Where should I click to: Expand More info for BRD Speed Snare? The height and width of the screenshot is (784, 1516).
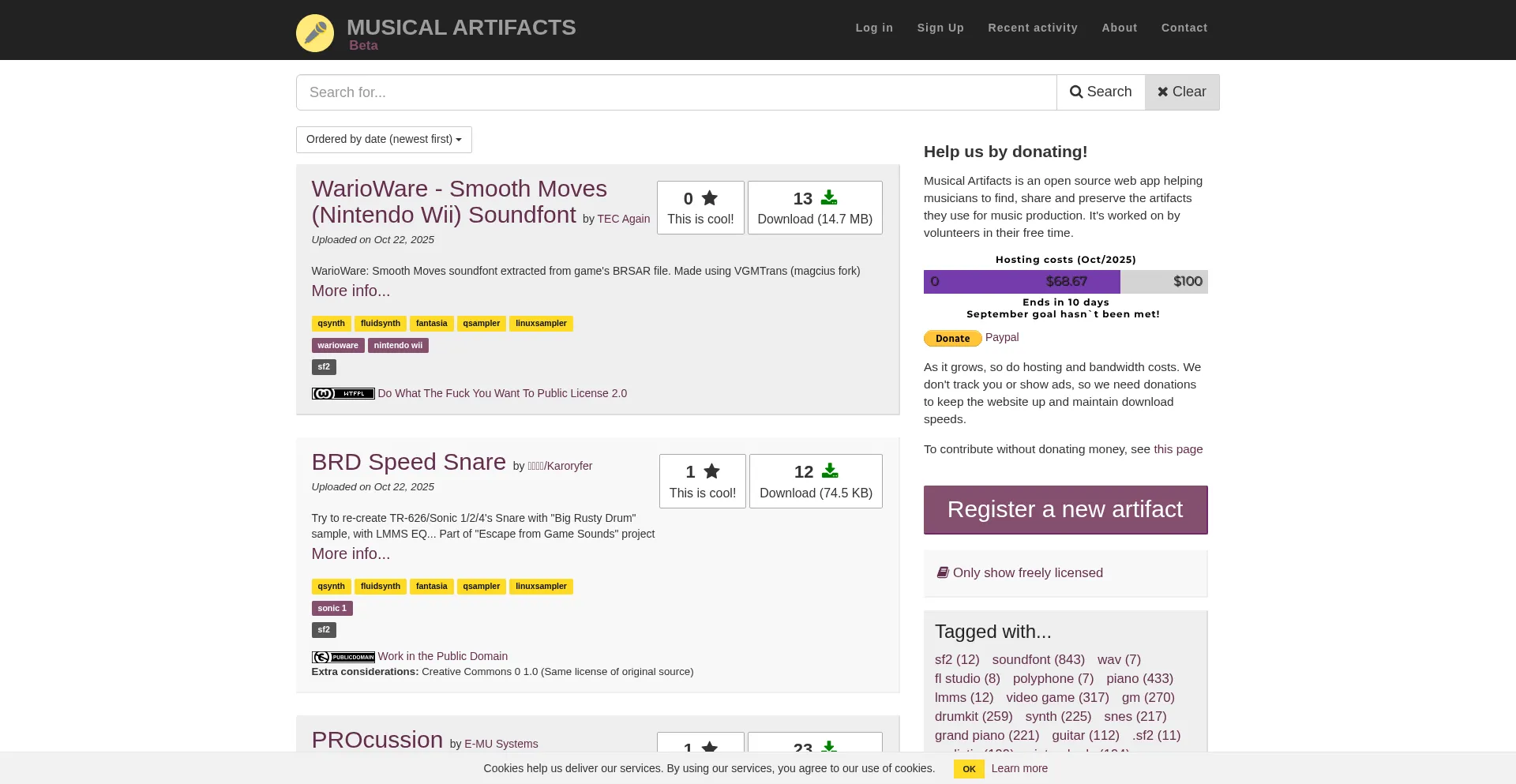[351, 553]
